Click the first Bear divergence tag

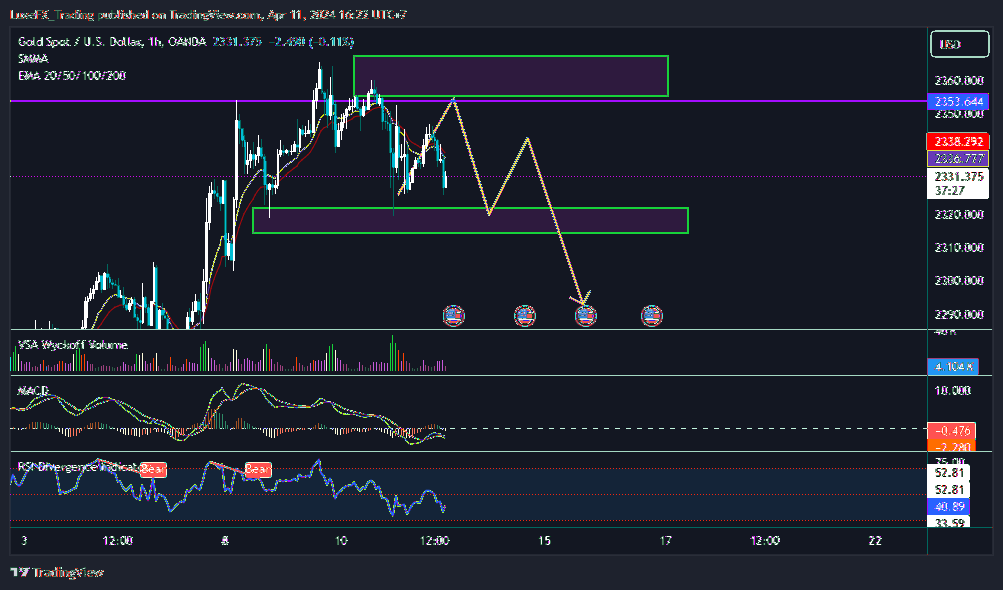coord(153,470)
